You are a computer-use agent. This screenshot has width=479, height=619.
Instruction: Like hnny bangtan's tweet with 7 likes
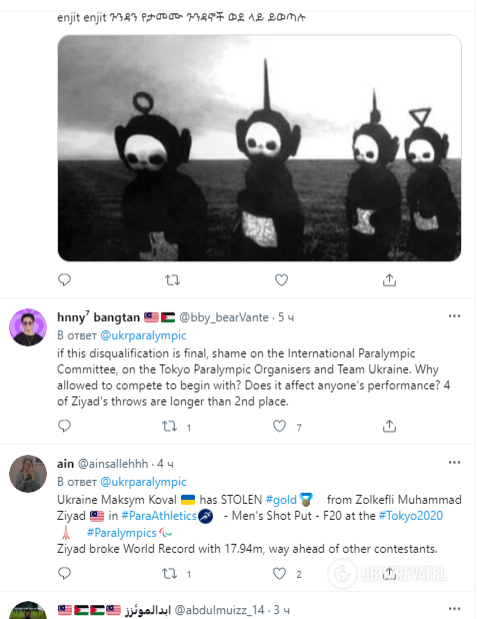280,426
